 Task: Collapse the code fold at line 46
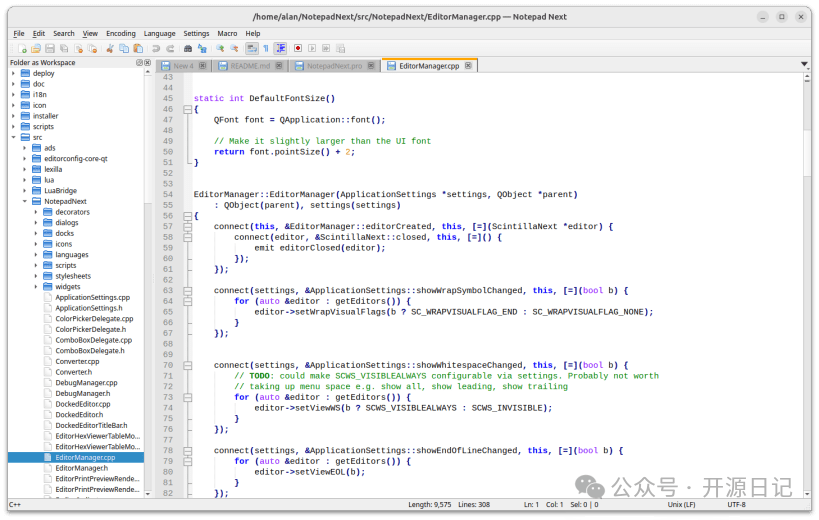[x=188, y=110]
